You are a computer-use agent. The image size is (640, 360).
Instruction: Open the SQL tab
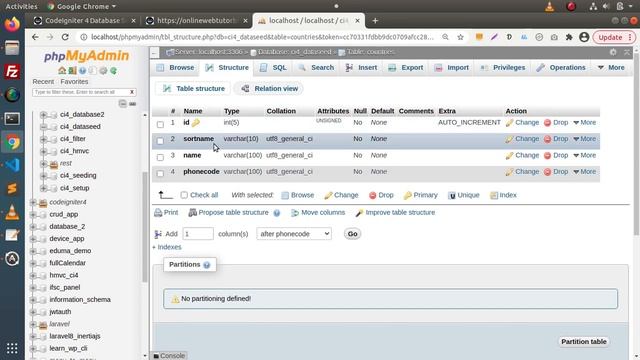tap(273, 68)
